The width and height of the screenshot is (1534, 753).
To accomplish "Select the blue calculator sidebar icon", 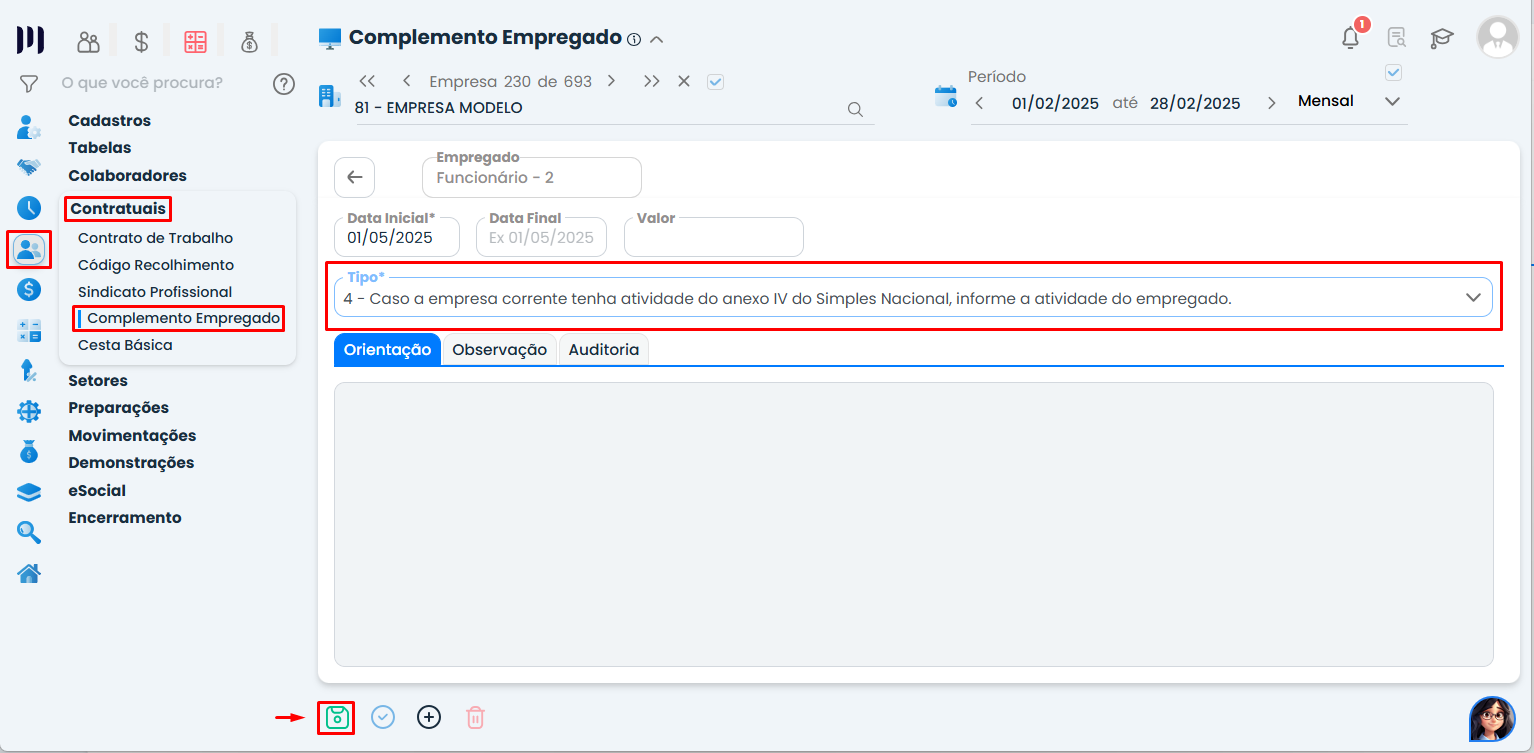I will 29,331.
